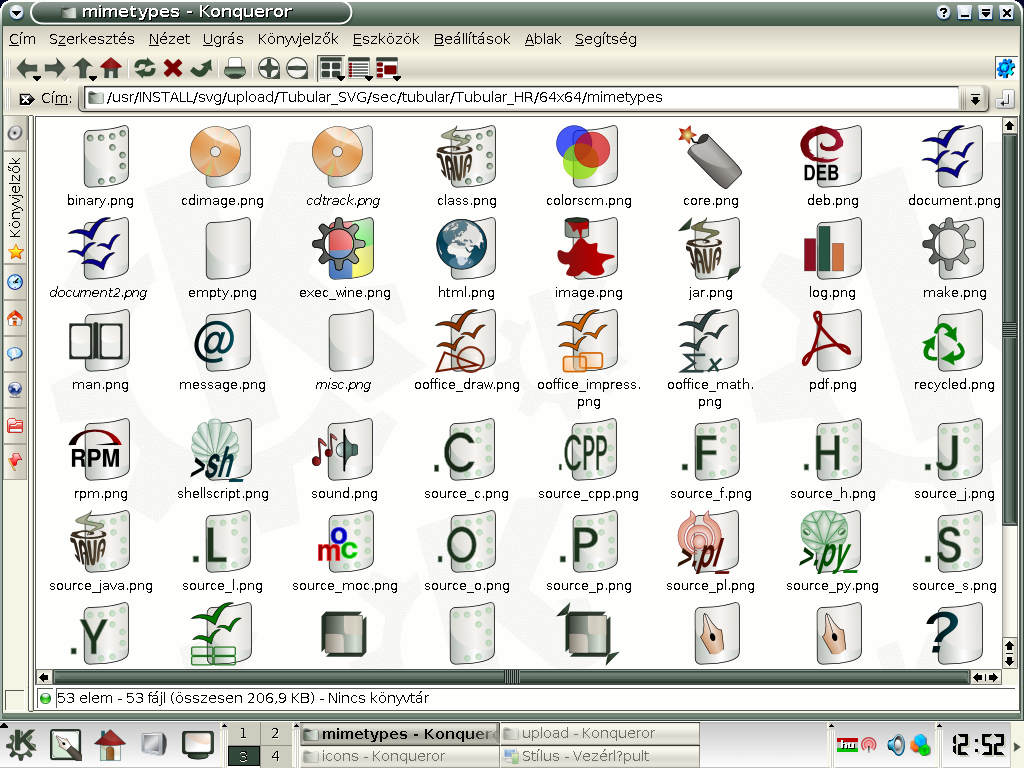This screenshot has height=768, width=1024.
Task: Select the source_py.png file
Action: tap(833, 552)
